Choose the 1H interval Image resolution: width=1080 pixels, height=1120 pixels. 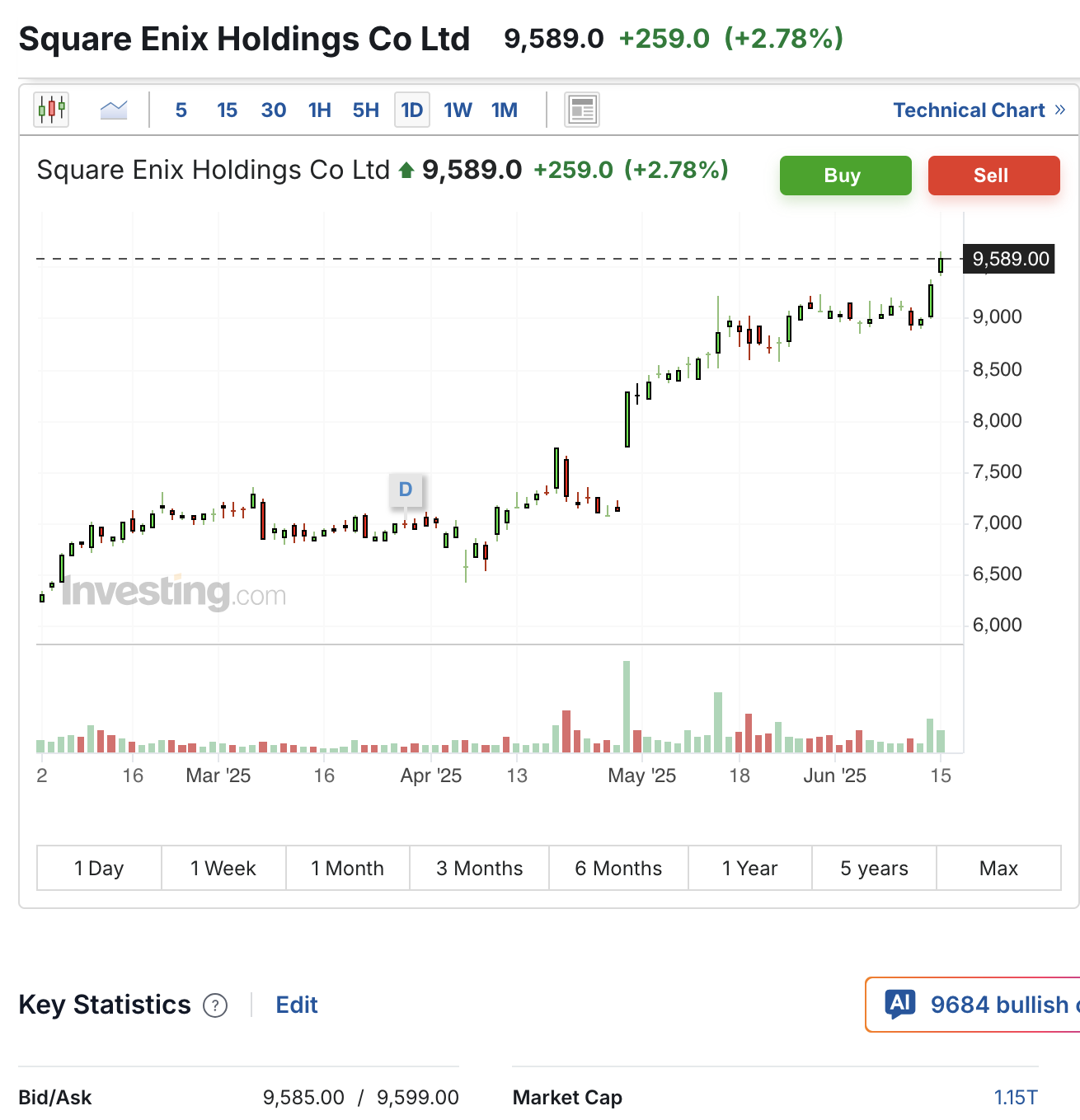click(320, 110)
